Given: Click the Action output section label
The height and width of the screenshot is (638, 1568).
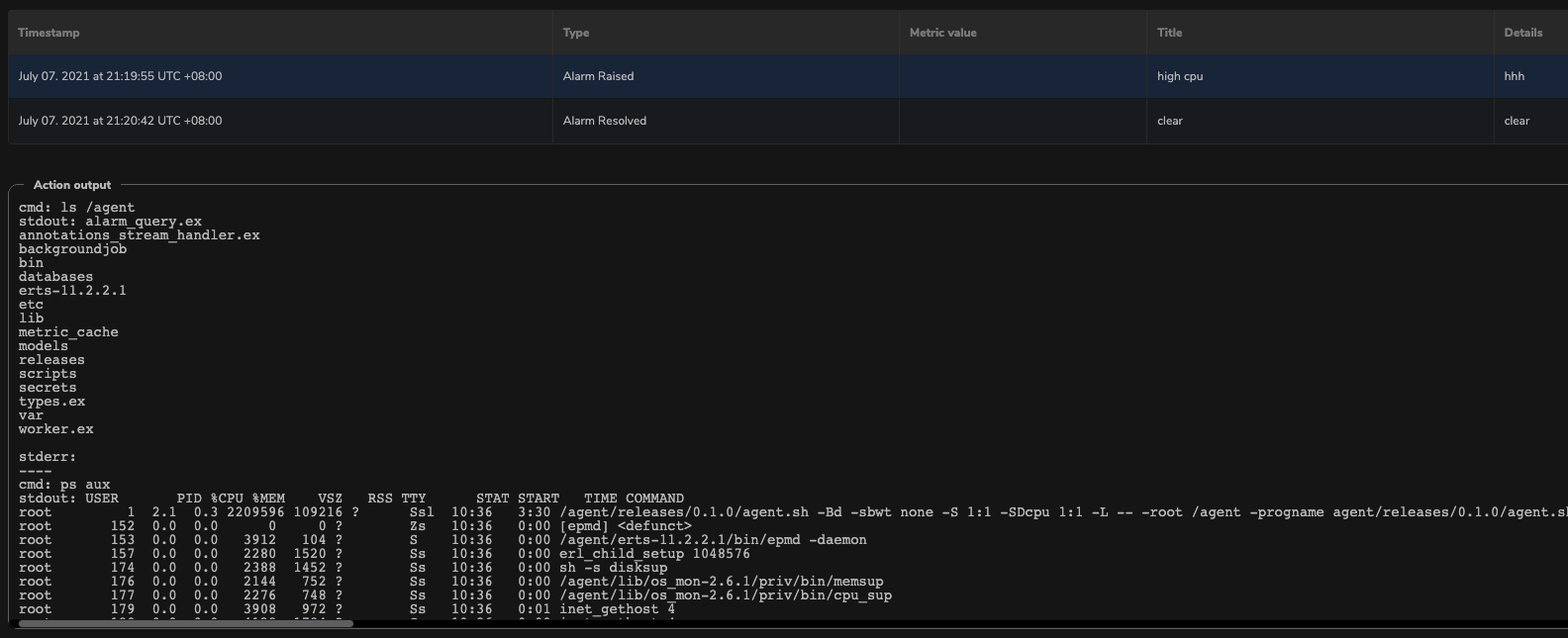Looking at the screenshot, I should 72,185.
